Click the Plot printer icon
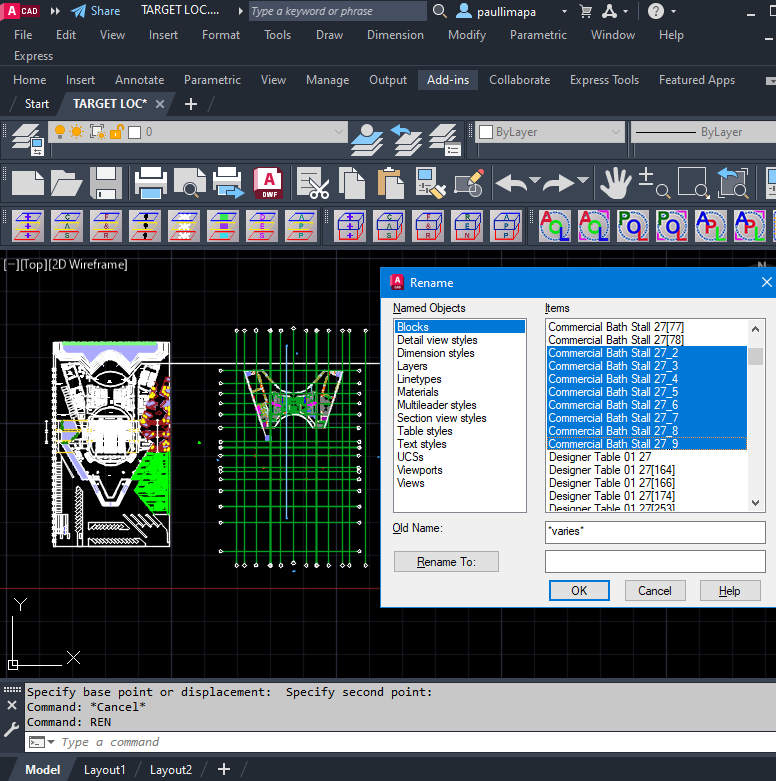Image resolution: width=776 pixels, height=781 pixels. pos(151,183)
